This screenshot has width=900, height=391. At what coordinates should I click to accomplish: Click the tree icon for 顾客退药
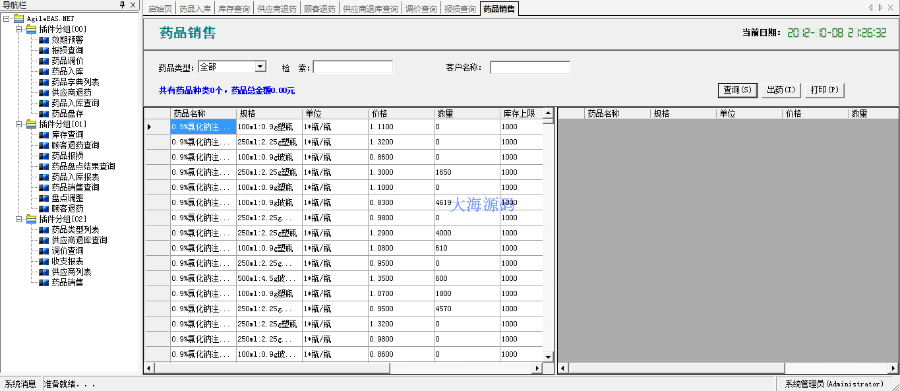coord(44,208)
